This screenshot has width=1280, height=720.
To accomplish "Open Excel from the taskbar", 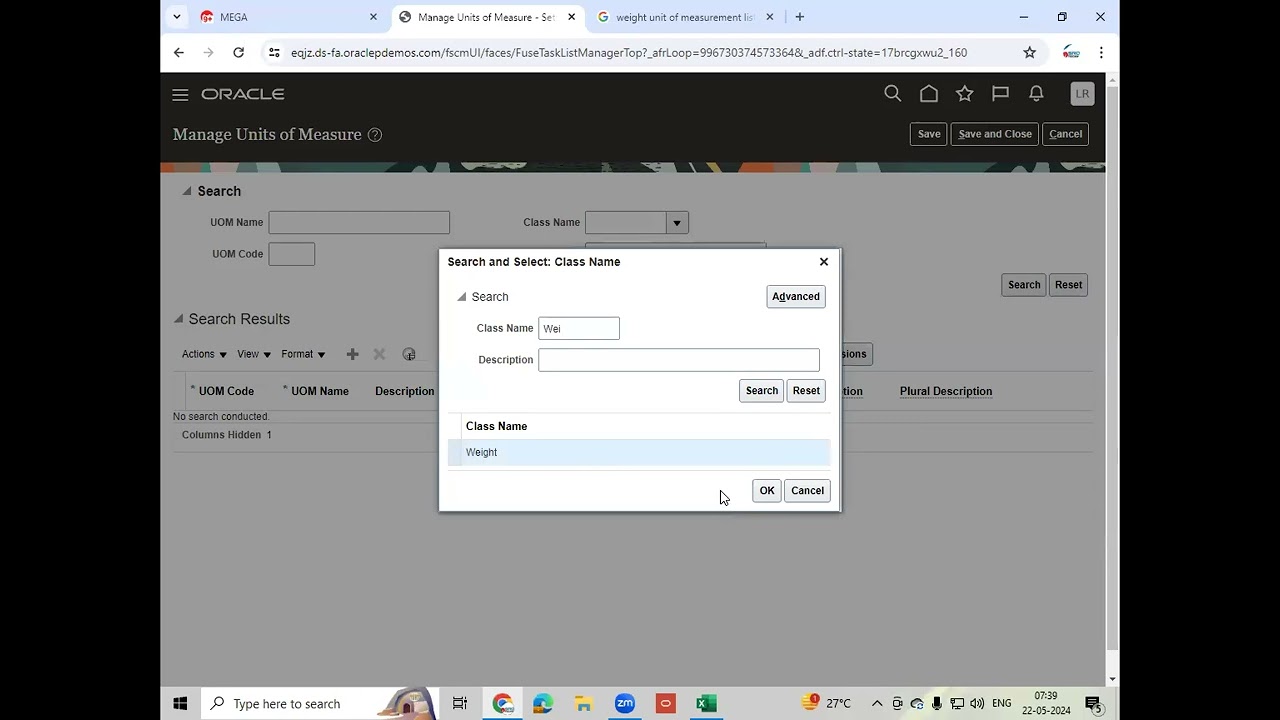I will click(706, 704).
